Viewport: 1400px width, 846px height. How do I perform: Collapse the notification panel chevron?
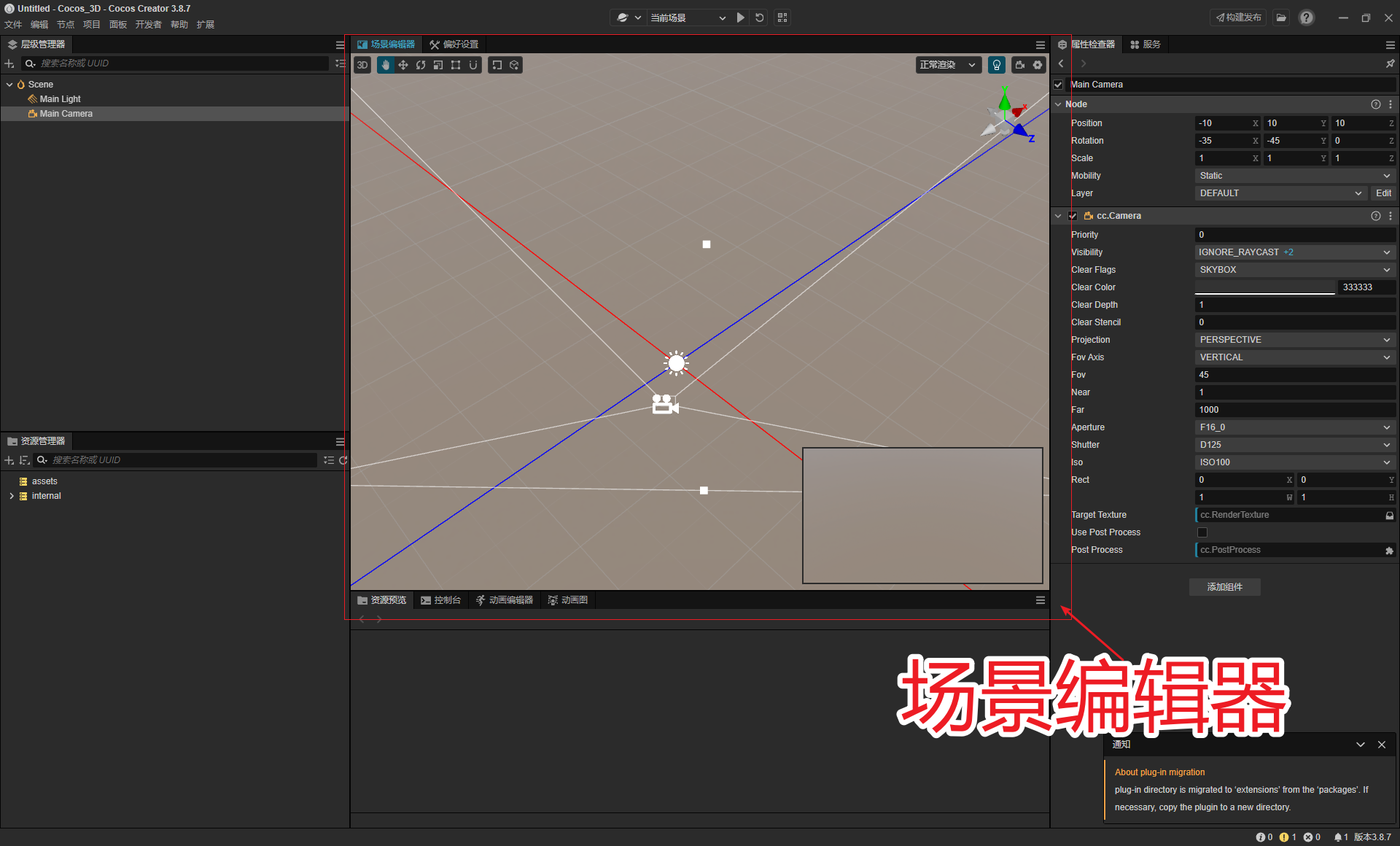[x=1361, y=745]
